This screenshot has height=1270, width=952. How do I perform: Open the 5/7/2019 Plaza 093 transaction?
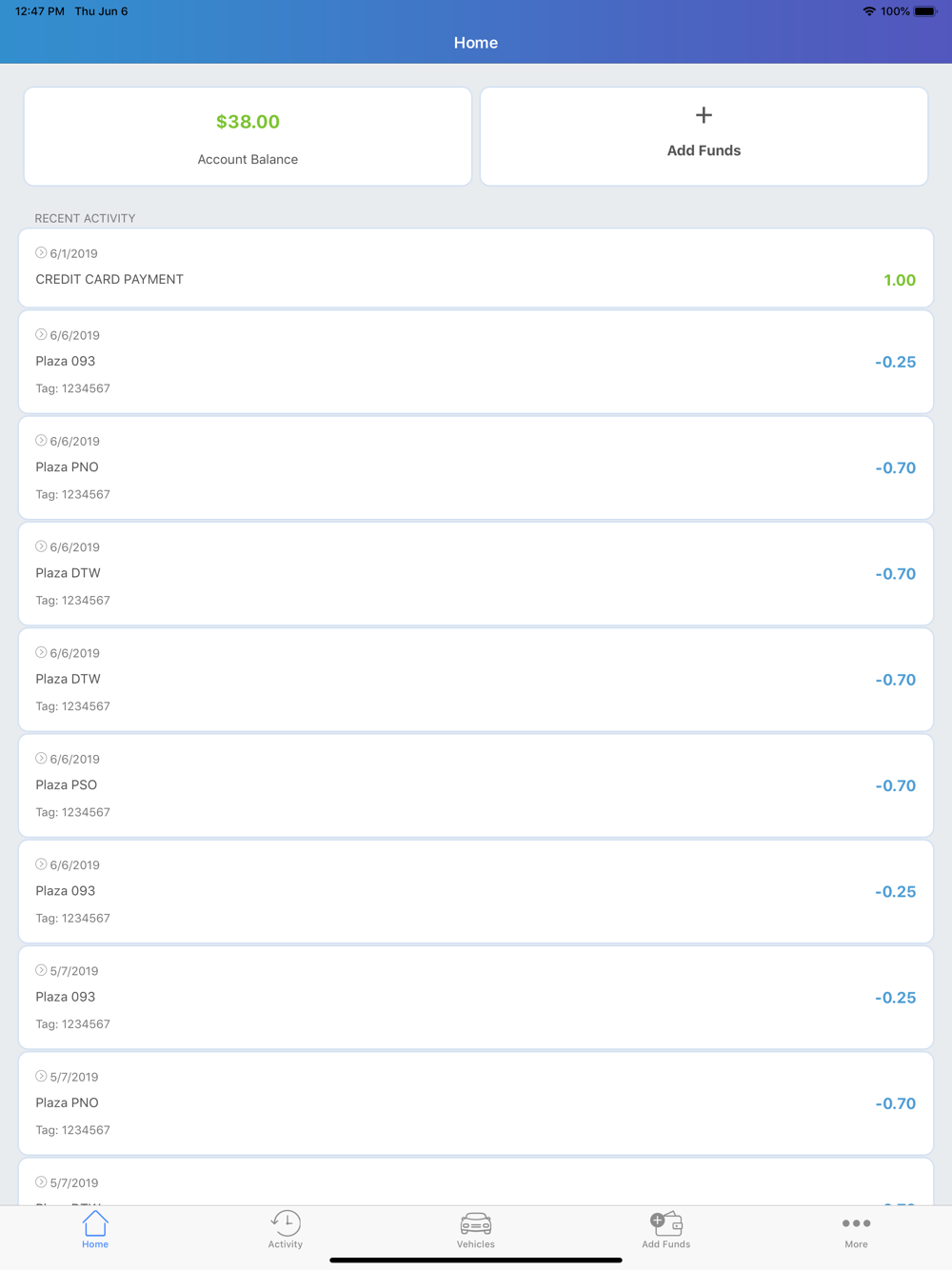point(476,997)
